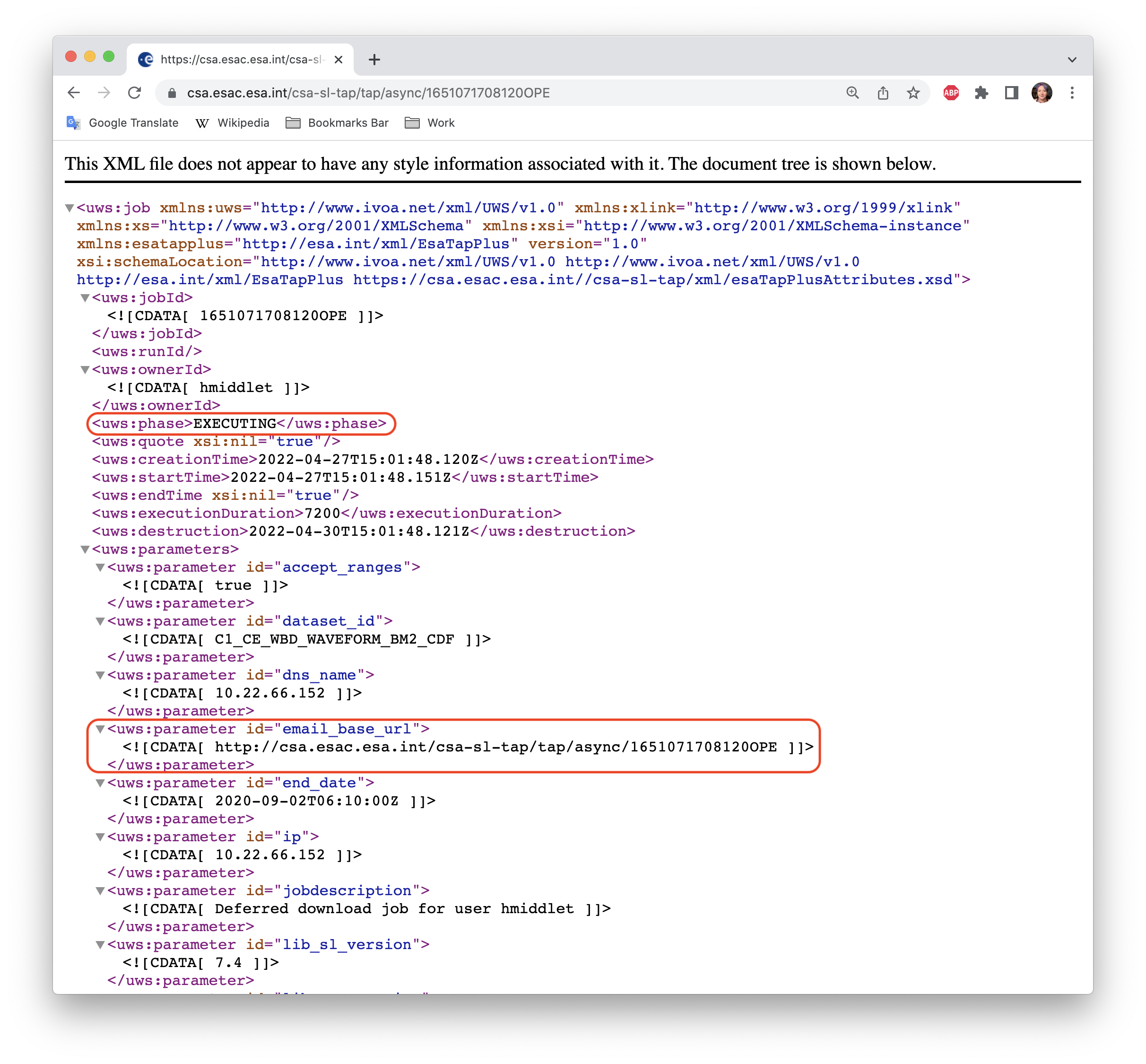View site security lock information
The height and width of the screenshot is (1064, 1146).
coord(172,93)
